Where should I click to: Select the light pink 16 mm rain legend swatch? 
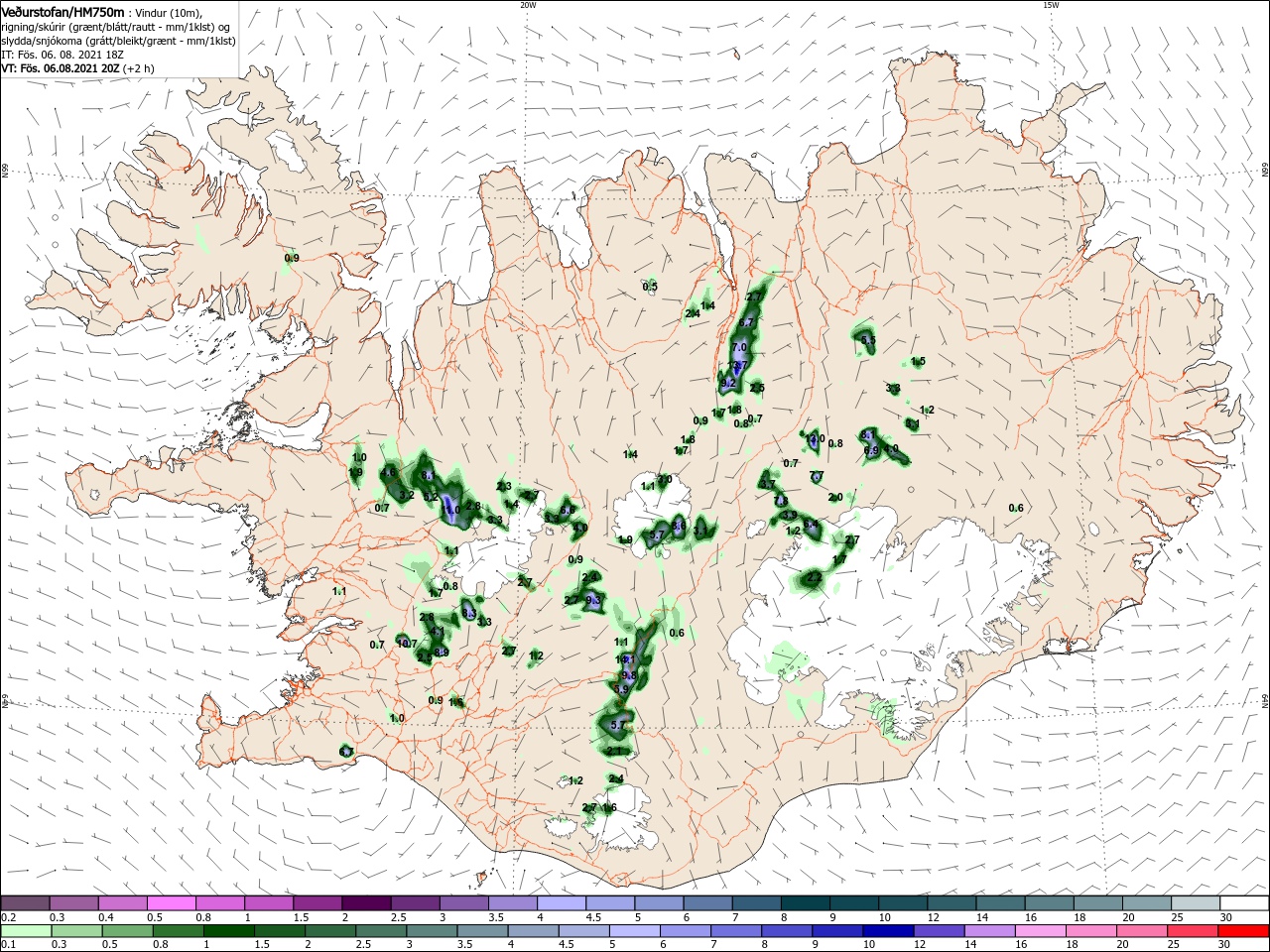point(1041,932)
